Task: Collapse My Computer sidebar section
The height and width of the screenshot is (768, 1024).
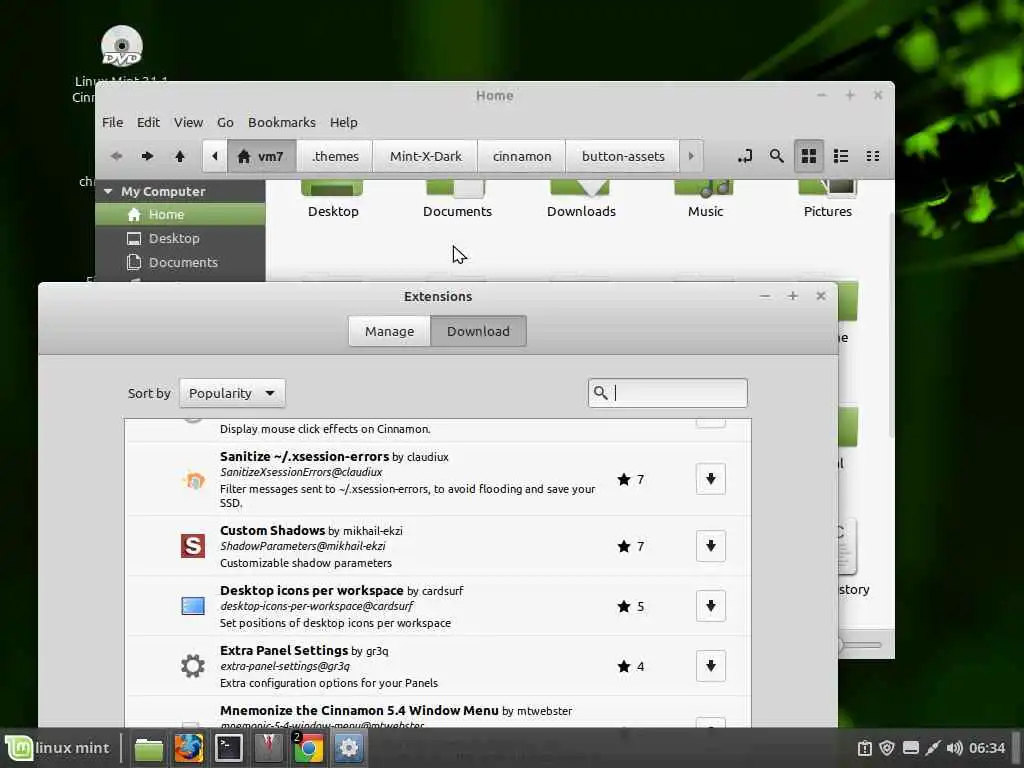Action: click(108, 191)
